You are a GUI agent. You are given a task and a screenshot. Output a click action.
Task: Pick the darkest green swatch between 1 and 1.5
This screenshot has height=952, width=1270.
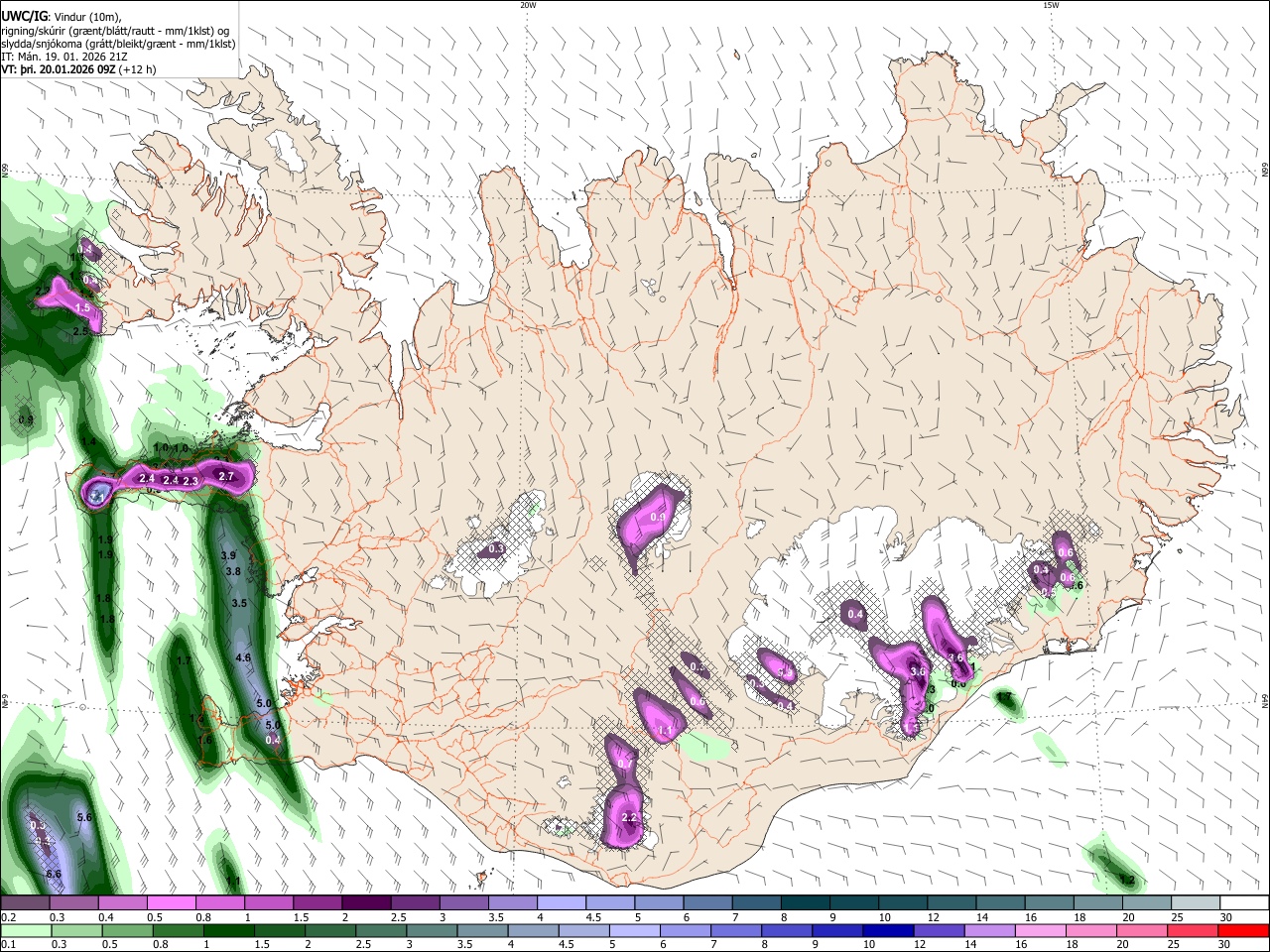[230, 931]
